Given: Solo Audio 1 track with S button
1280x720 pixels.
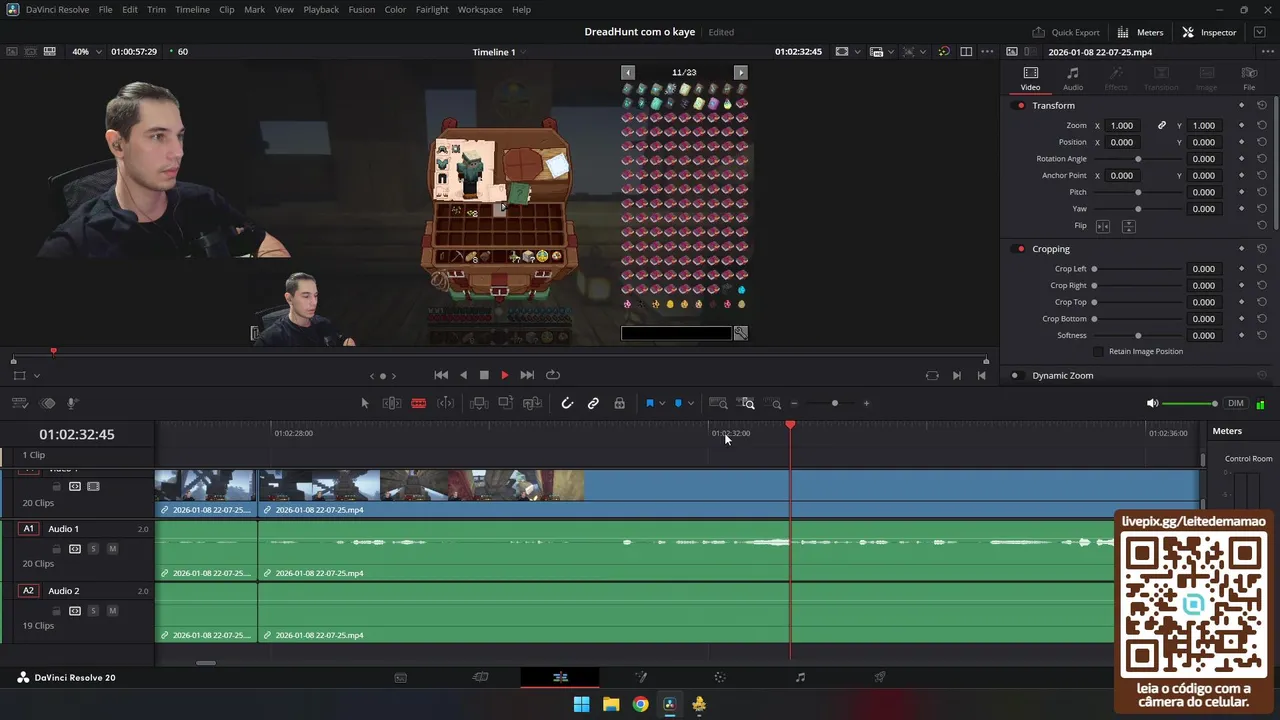Looking at the screenshot, I should point(93,549).
